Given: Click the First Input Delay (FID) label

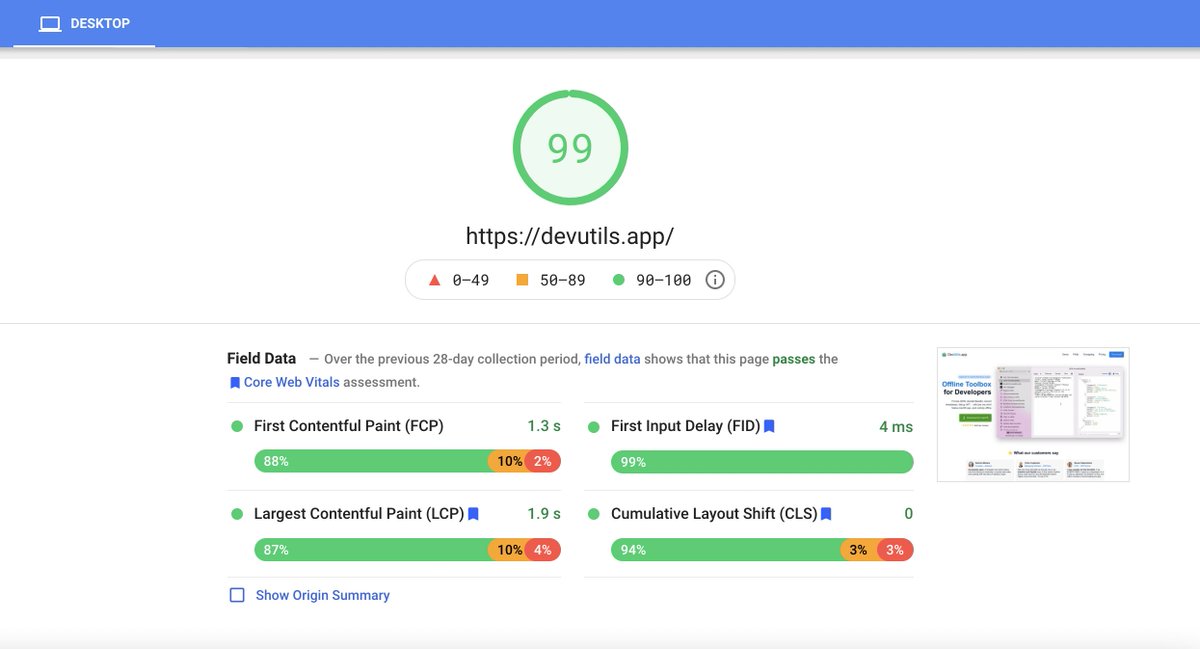Looking at the screenshot, I should [x=685, y=426].
